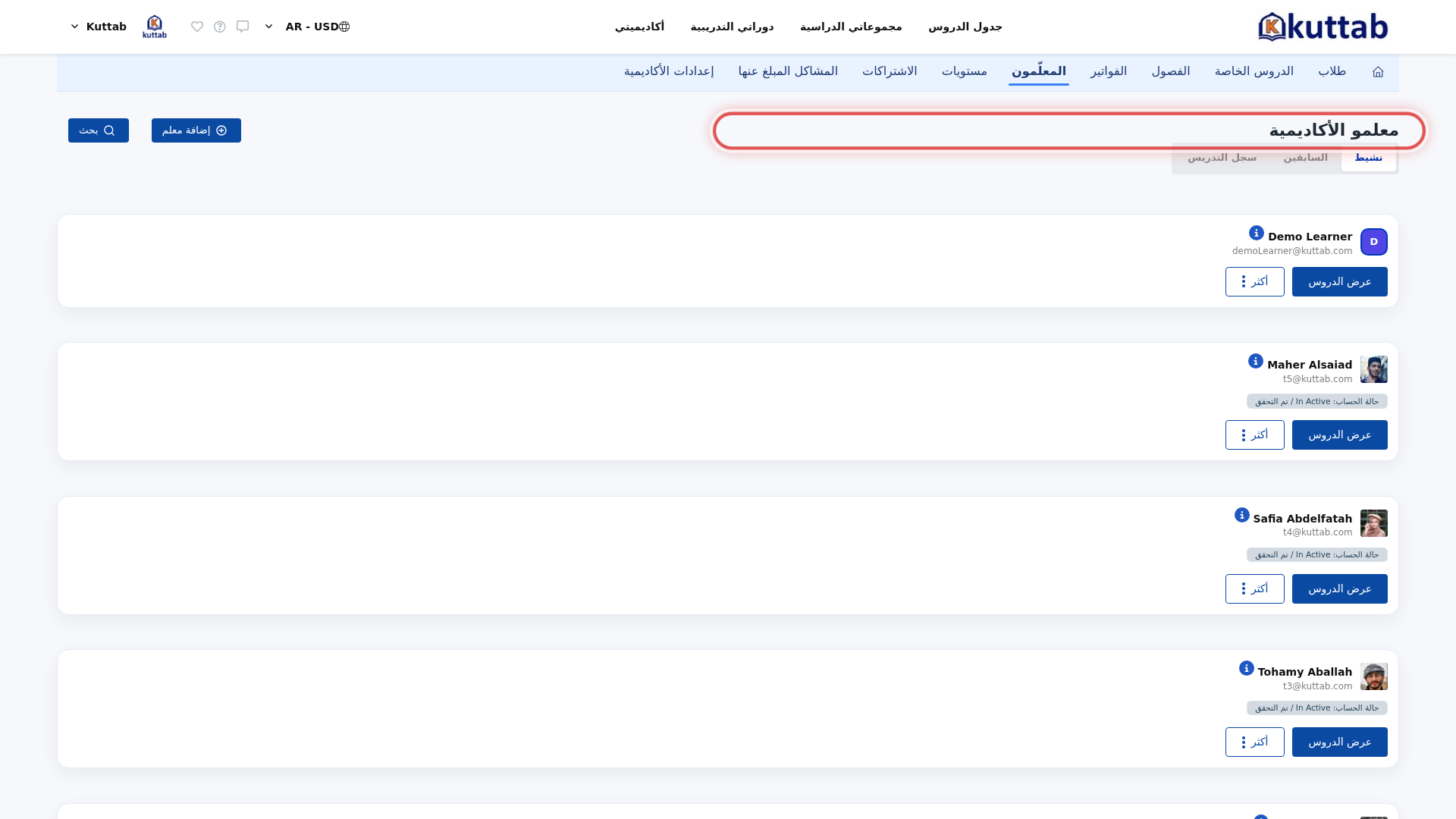
Task: Click the Kuttab logo at top right
Action: tap(1323, 27)
